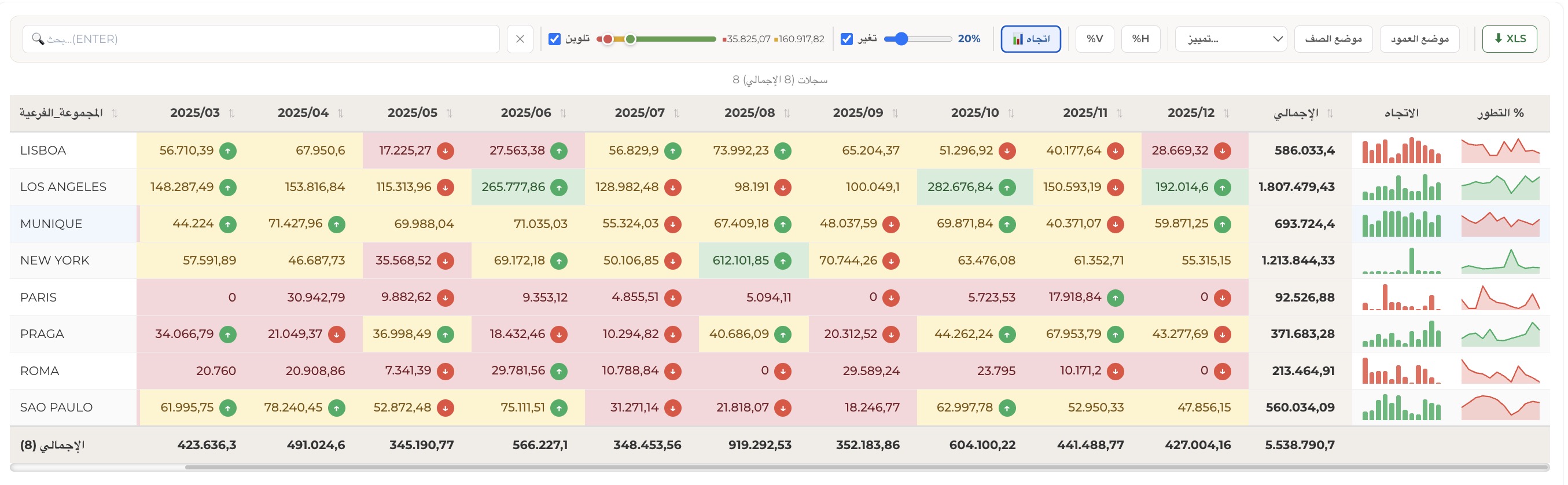The height and width of the screenshot is (485, 1568).
Task: Click the red down arrow beside 17.225,27
Action: point(446,151)
